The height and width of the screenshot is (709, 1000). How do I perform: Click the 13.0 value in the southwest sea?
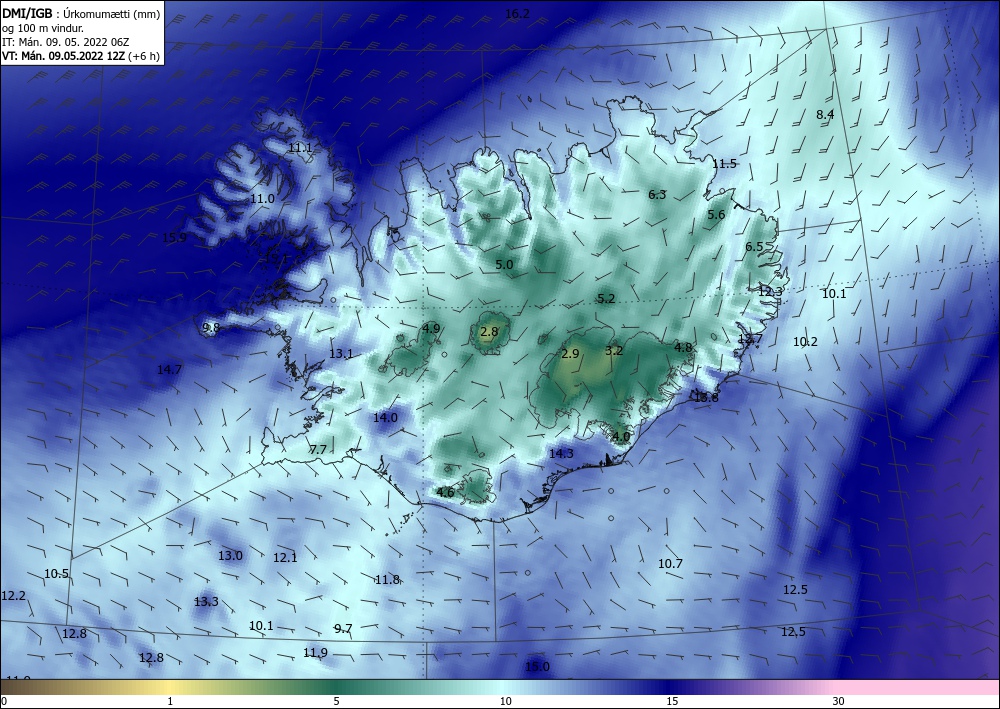point(230,555)
